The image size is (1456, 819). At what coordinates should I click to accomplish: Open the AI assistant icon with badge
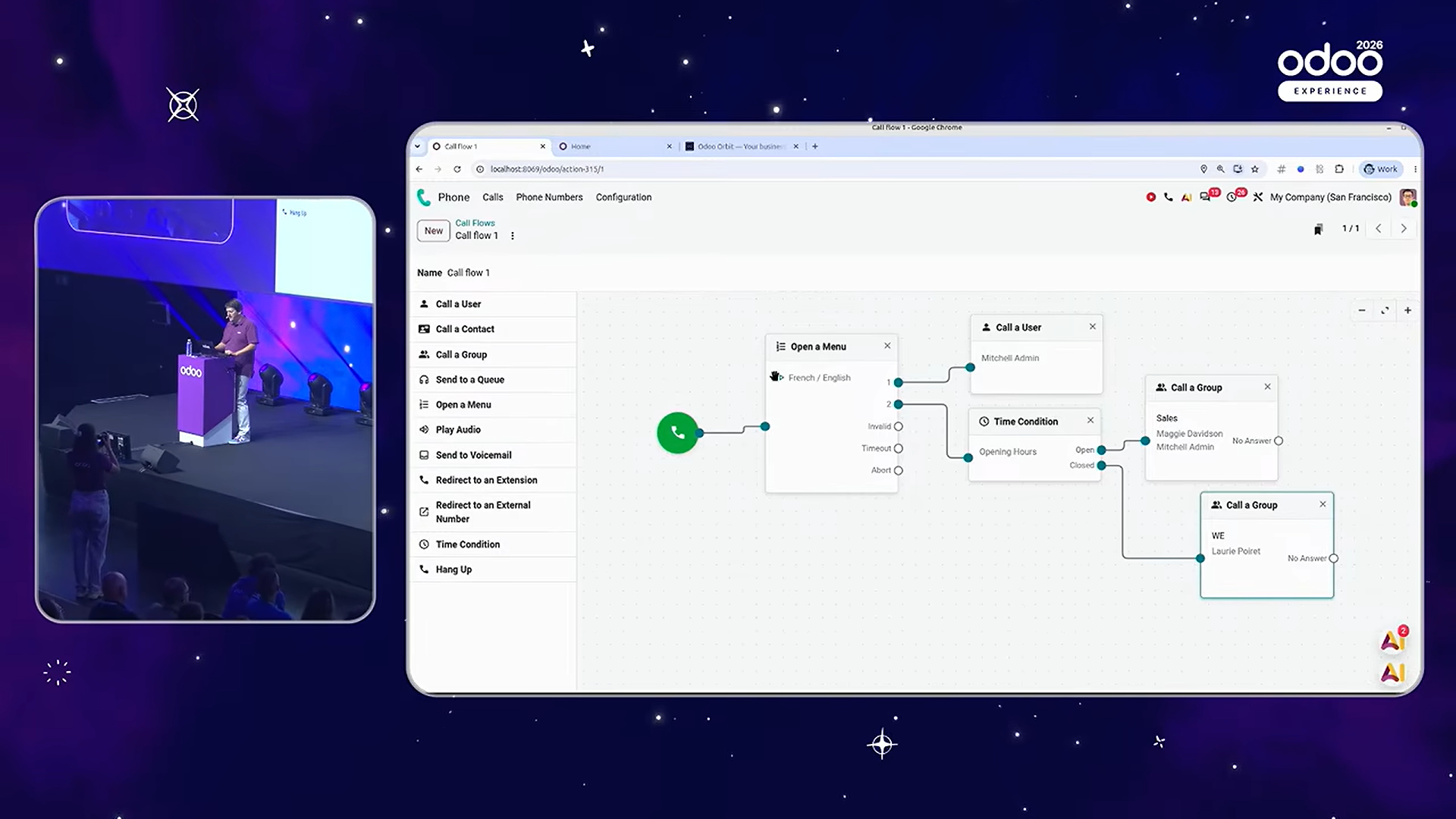(1394, 640)
